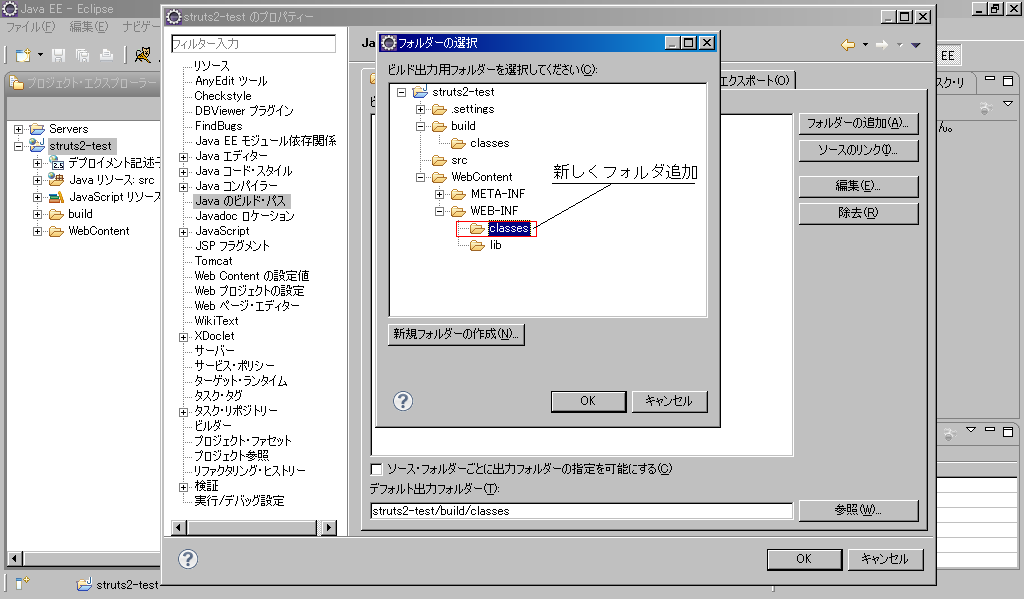Expand the Servers node in Project Explorer
This screenshot has height=600, width=1024.
18,129
